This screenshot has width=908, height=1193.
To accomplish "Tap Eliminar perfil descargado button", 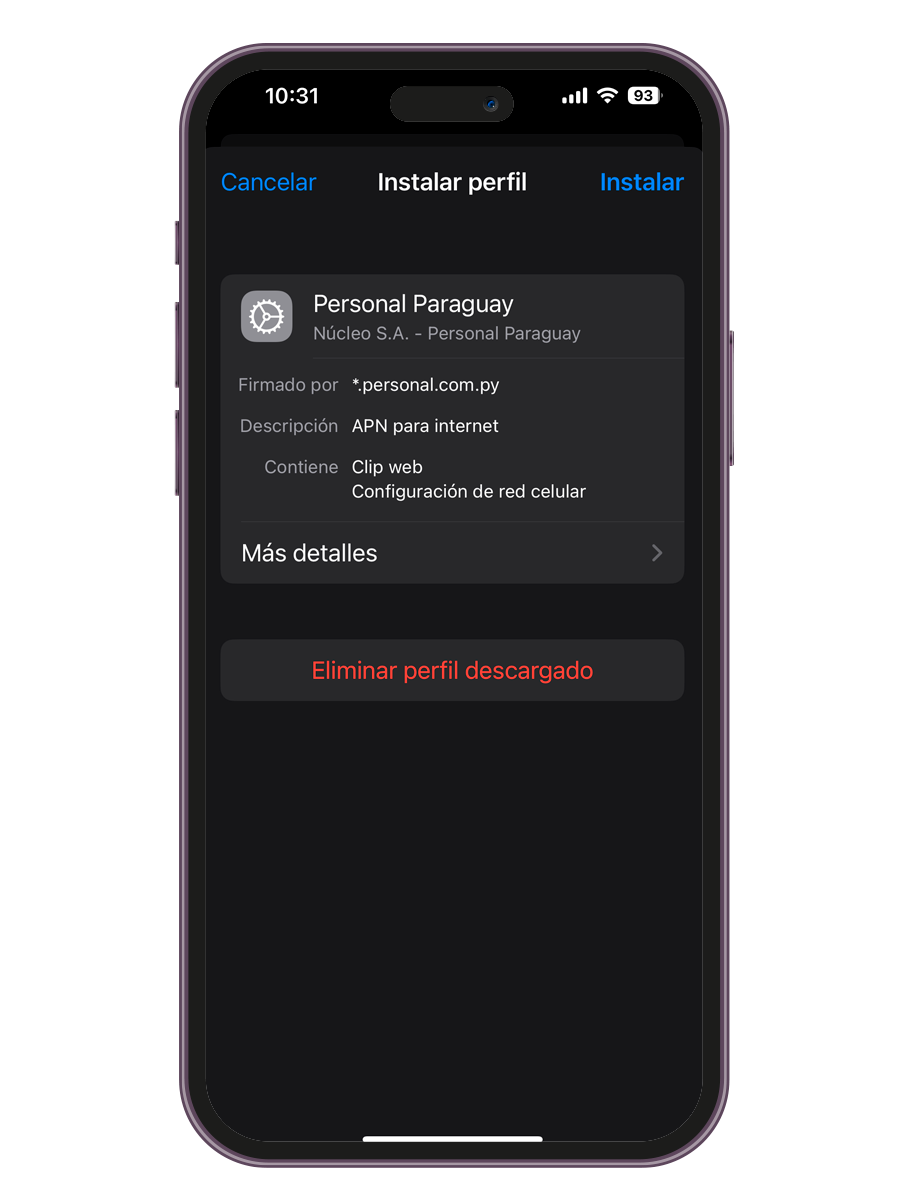I will click(452, 670).
